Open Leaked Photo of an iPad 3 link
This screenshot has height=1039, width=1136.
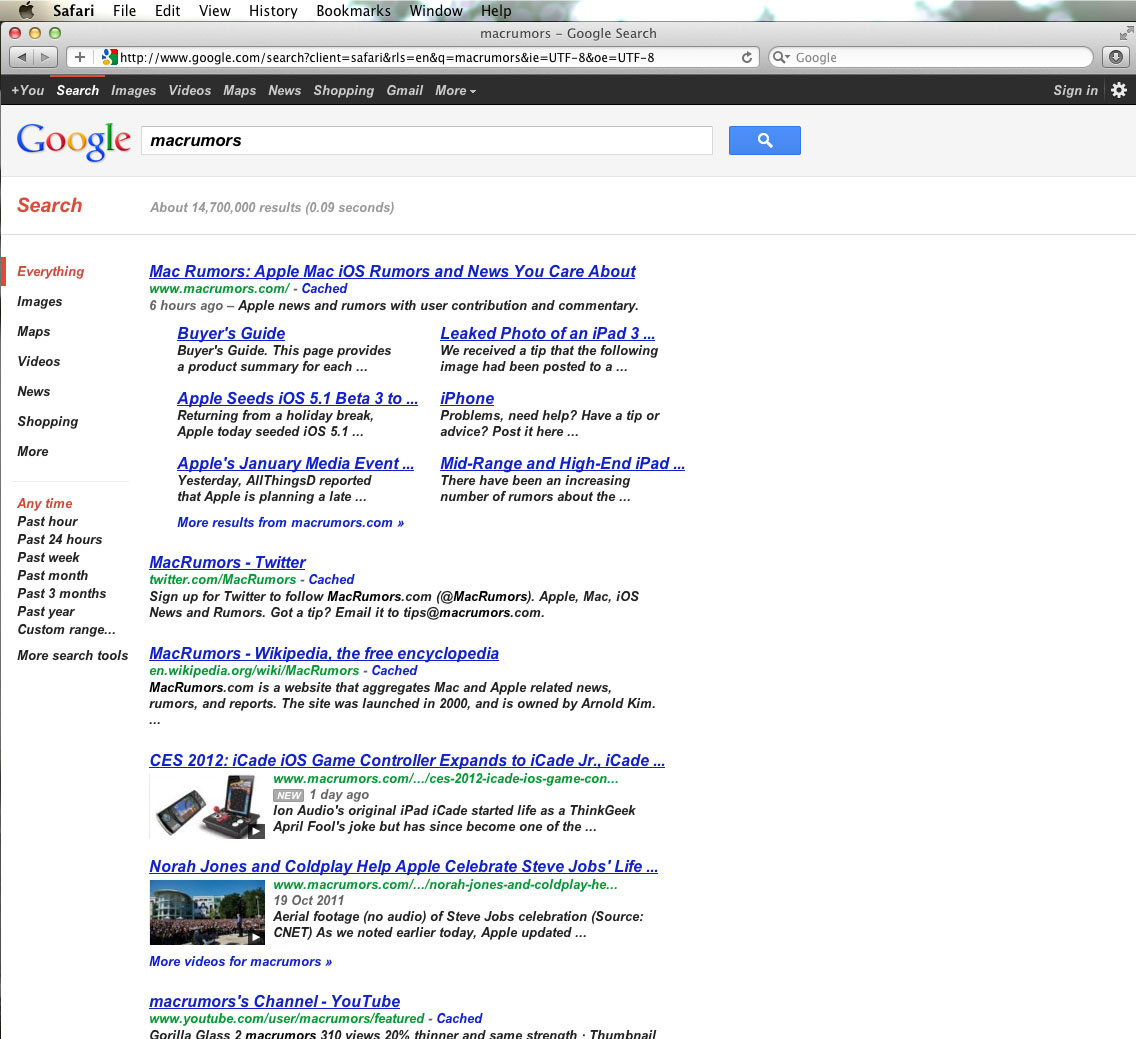tap(548, 333)
